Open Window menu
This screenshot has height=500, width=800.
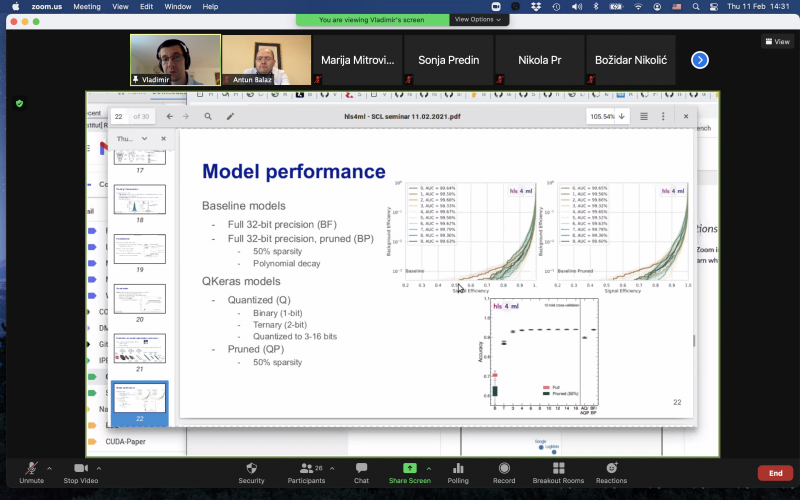(x=178, y=7)
